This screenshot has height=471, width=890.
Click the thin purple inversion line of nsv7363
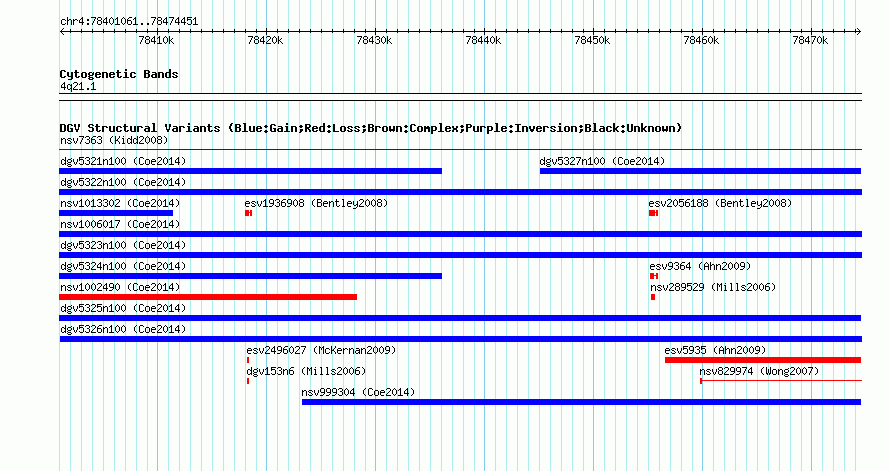click(x=460, y=150)
